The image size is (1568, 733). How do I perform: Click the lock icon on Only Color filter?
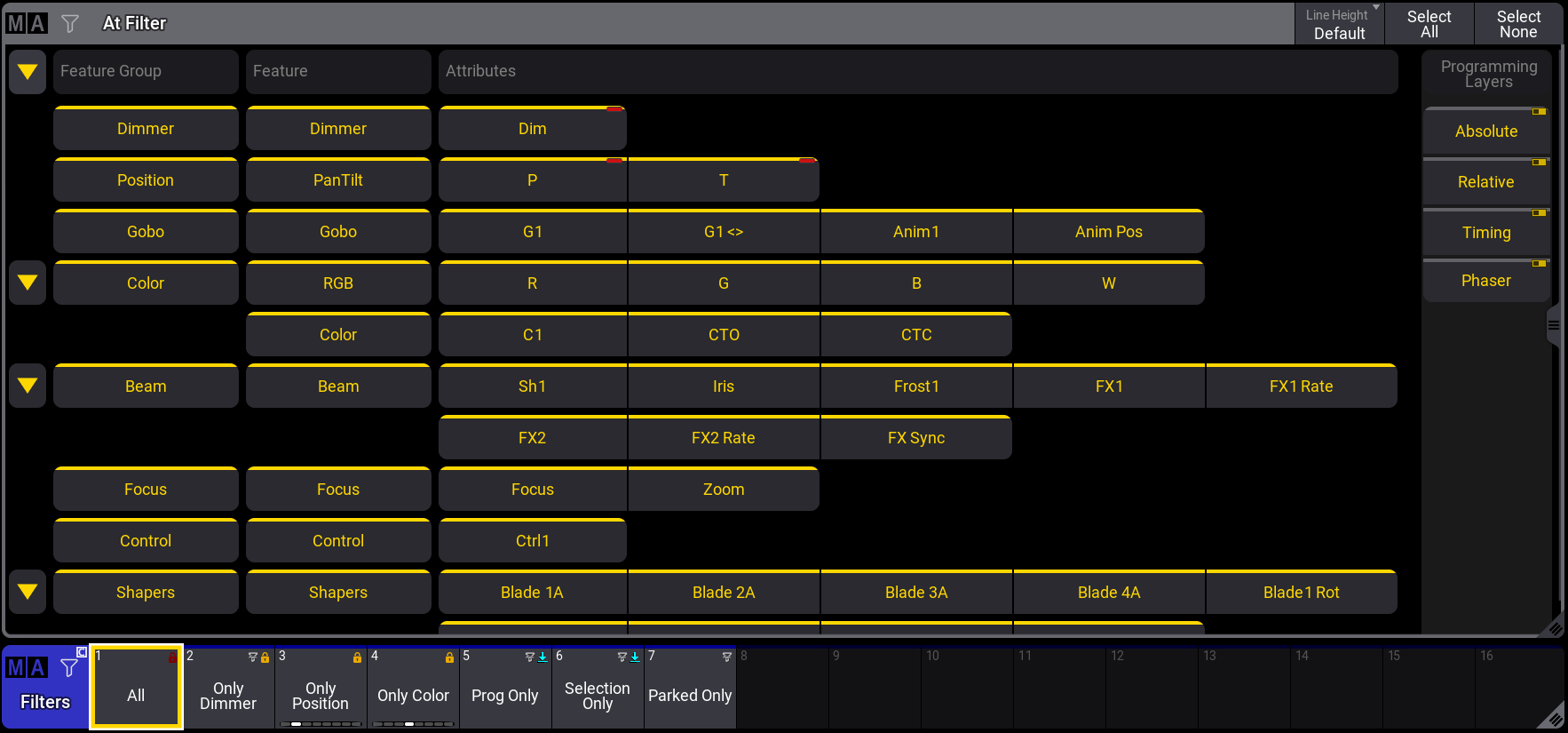click(449, 657)
